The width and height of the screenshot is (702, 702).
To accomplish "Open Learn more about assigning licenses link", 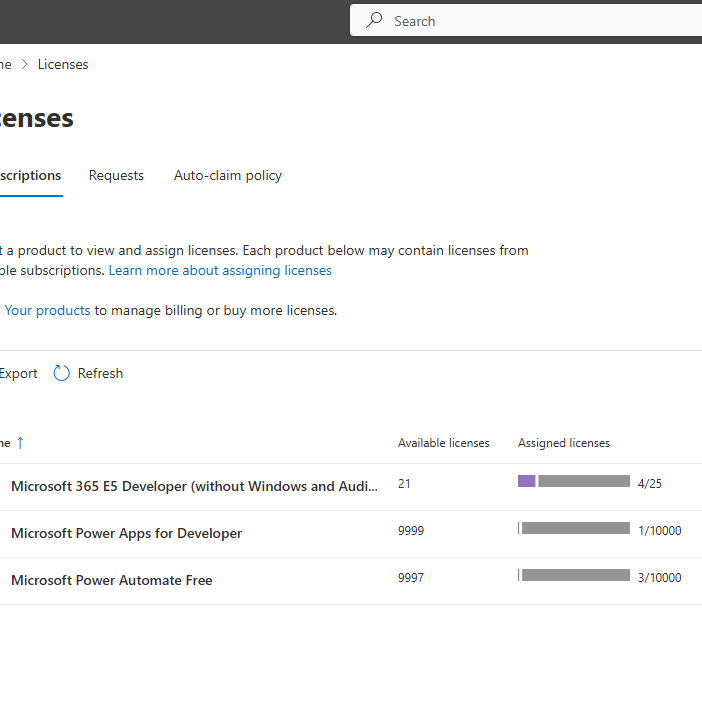I will (x=220, y=270).
